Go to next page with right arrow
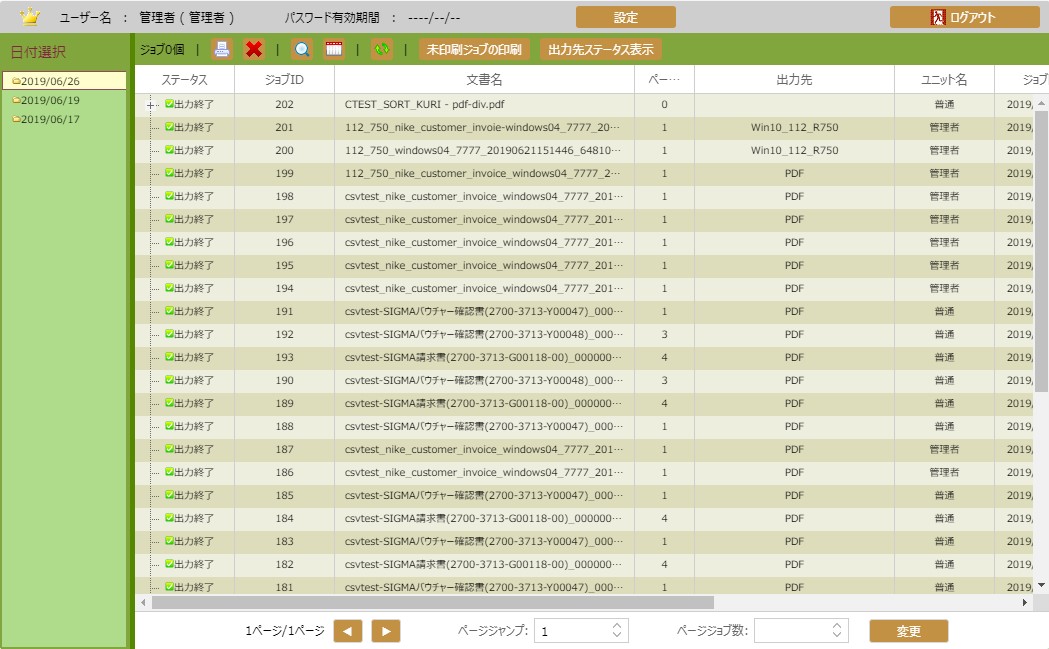The width and height of the screenshot is (1049, 649). (386, 631)
